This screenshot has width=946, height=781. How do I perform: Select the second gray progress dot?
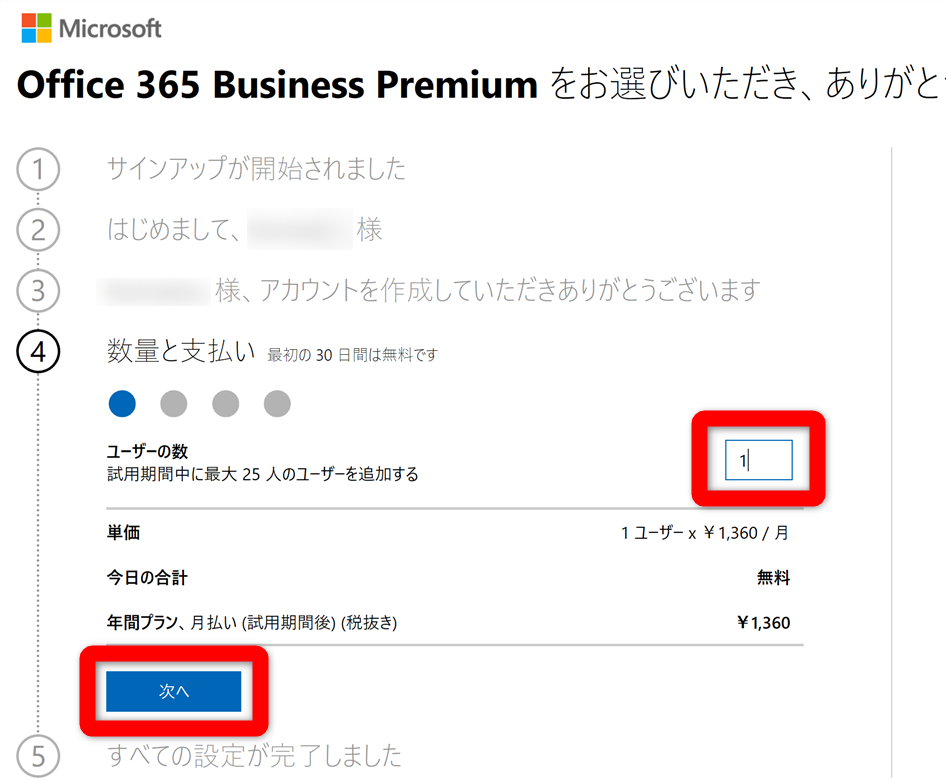pyautogui.click(x=173, y=404)
